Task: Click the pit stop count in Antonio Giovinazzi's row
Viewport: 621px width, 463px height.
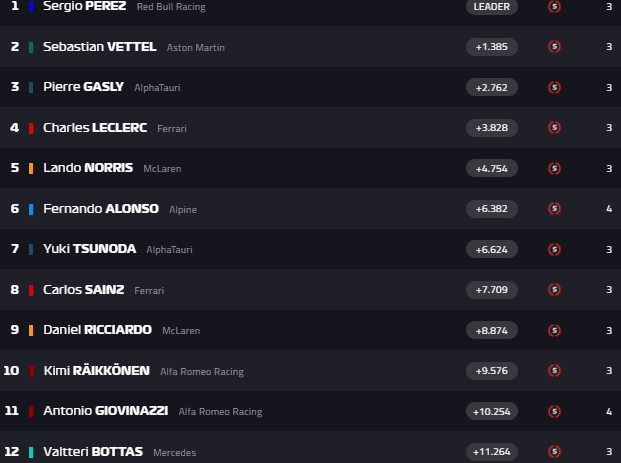Action: point(608,411)
